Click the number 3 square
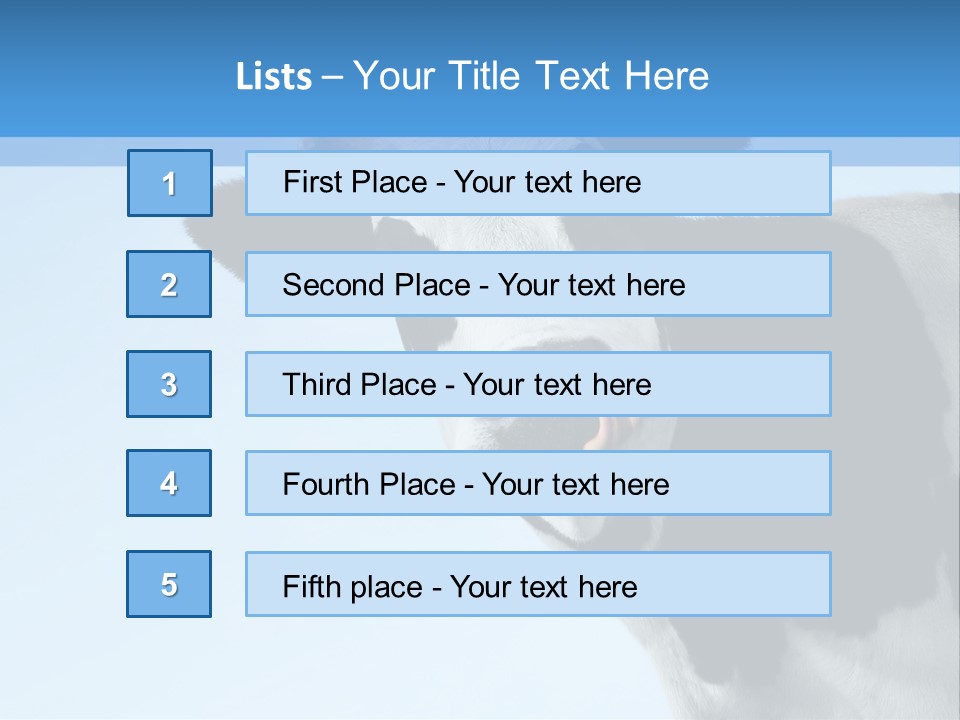960x720 pixels. pos(169,384)
